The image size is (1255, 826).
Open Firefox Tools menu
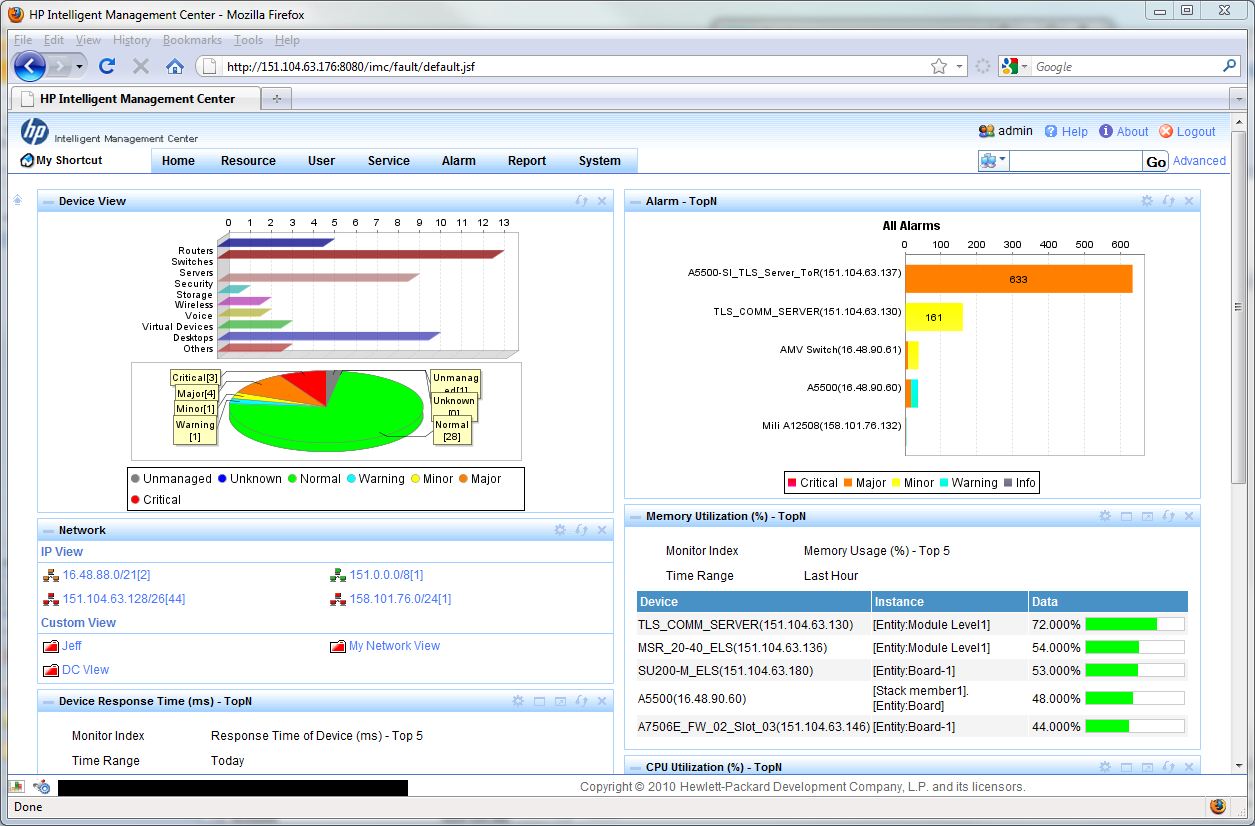click(x=248, y=40)
